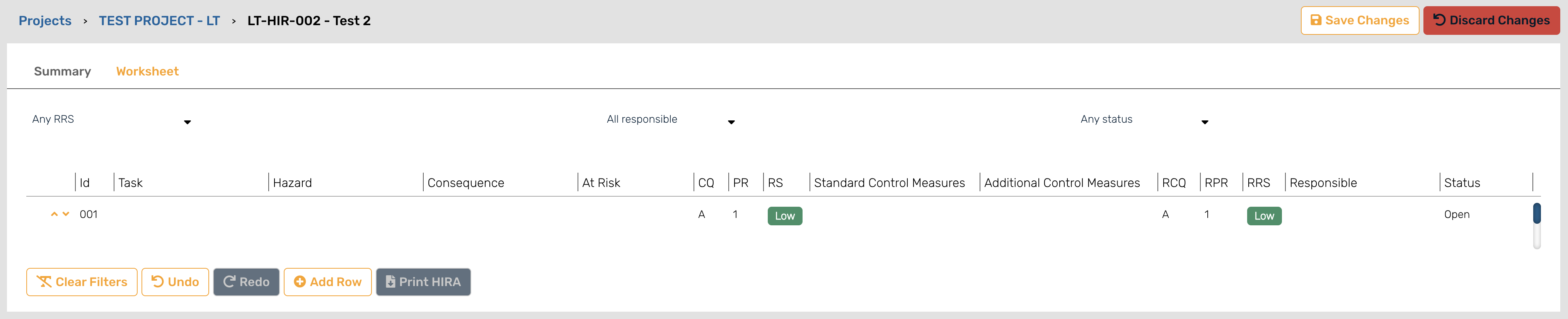
Task: Click the Low RRS rating badge
Action: tap(1264, 216)
